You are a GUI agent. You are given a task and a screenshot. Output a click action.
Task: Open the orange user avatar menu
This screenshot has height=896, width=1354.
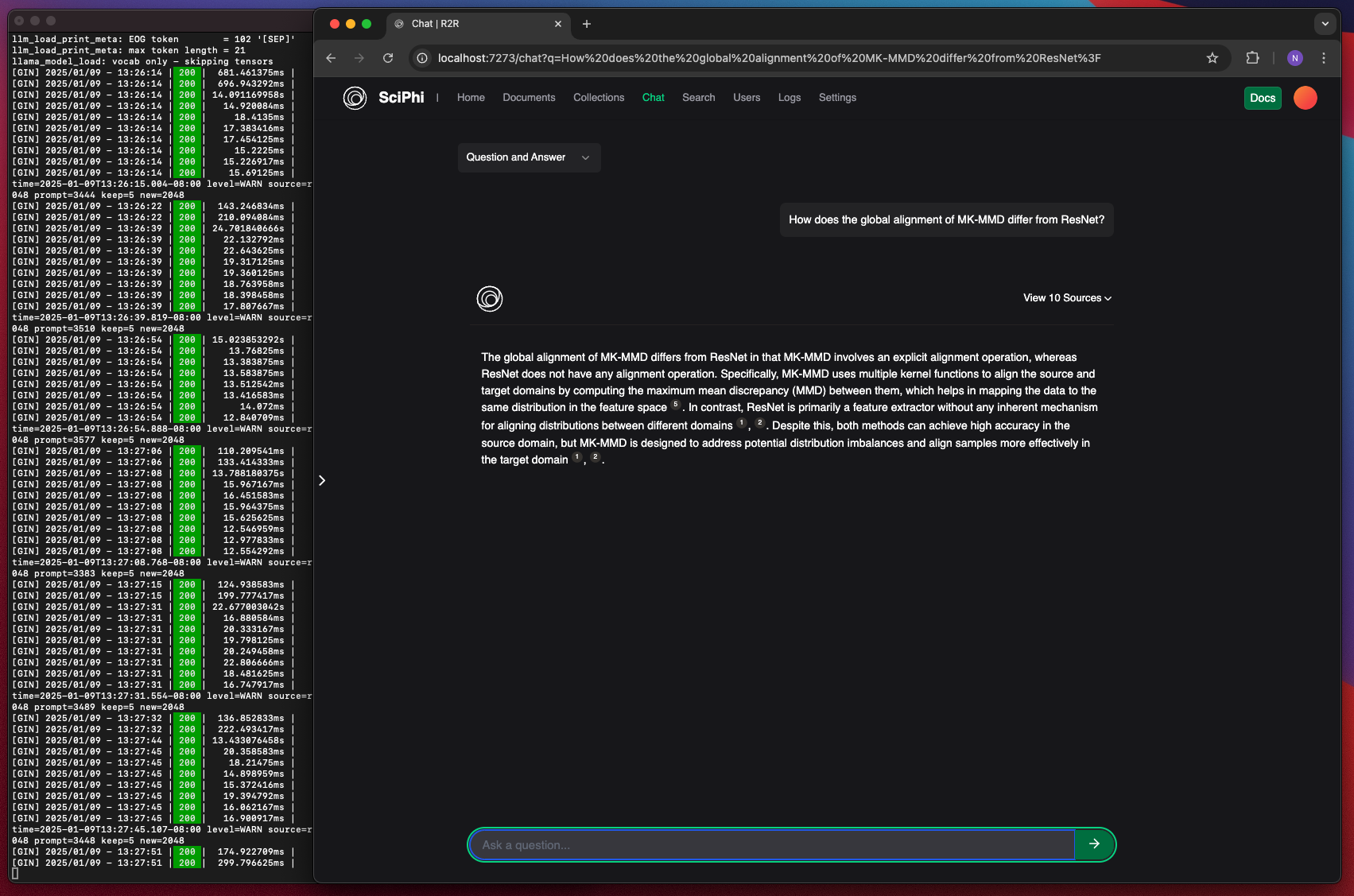point(1306,98)
